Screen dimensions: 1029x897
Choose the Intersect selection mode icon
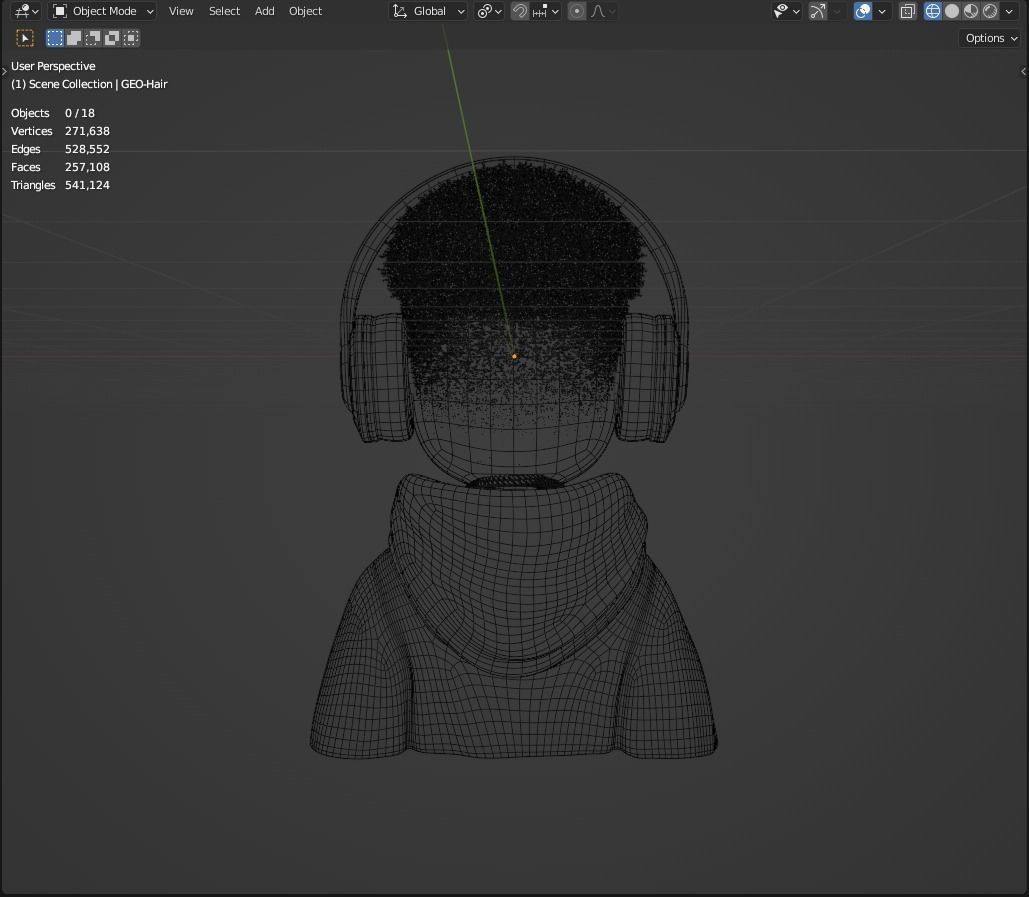tap(131, 38)
